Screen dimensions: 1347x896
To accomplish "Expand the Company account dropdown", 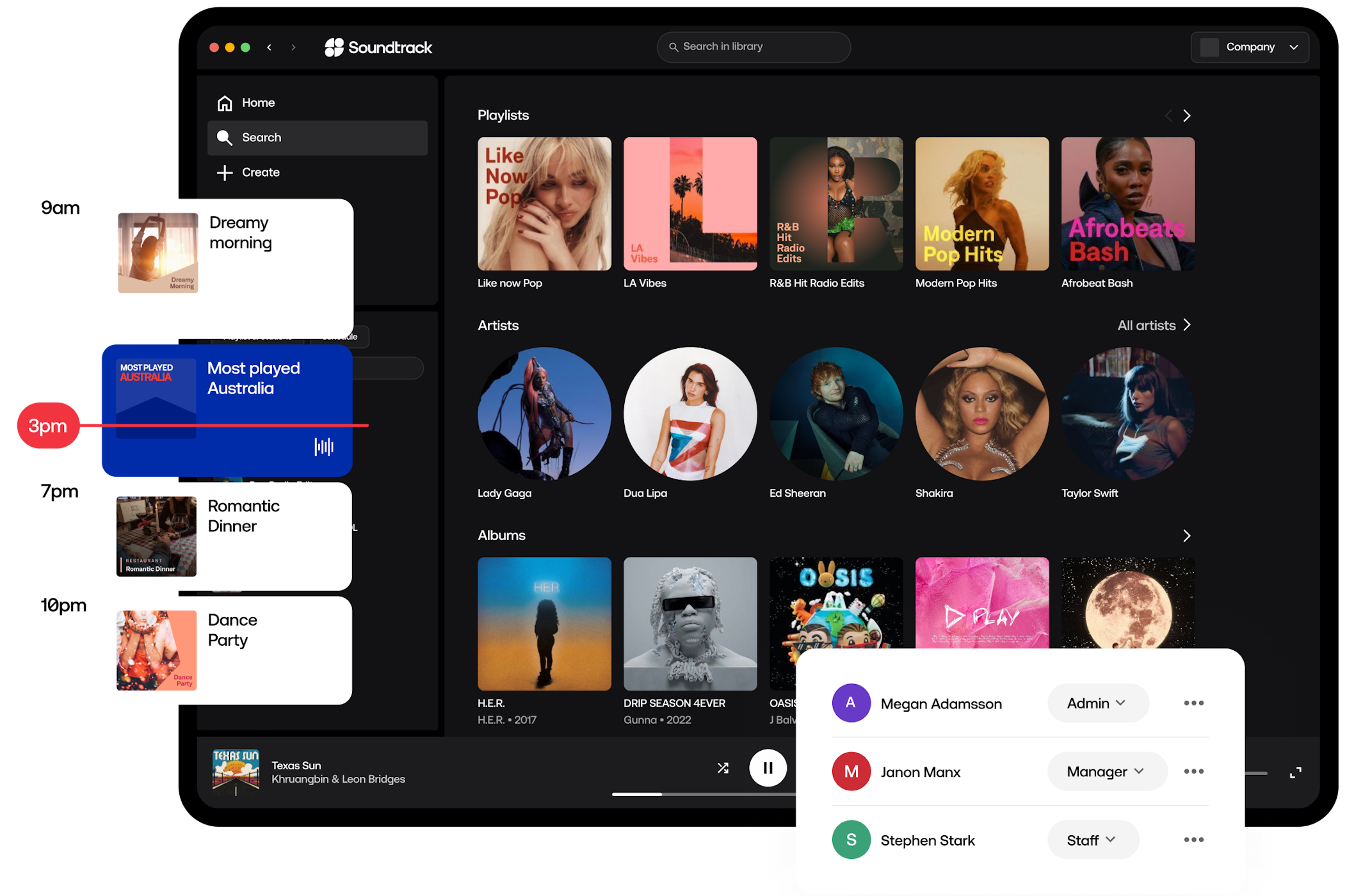I will [1249, 47].
